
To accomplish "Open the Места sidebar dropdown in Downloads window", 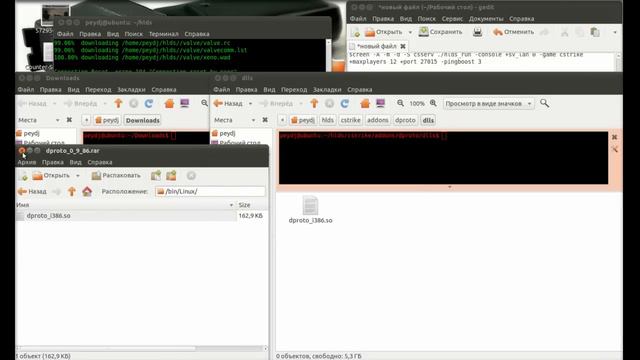I will pos(57,120).
